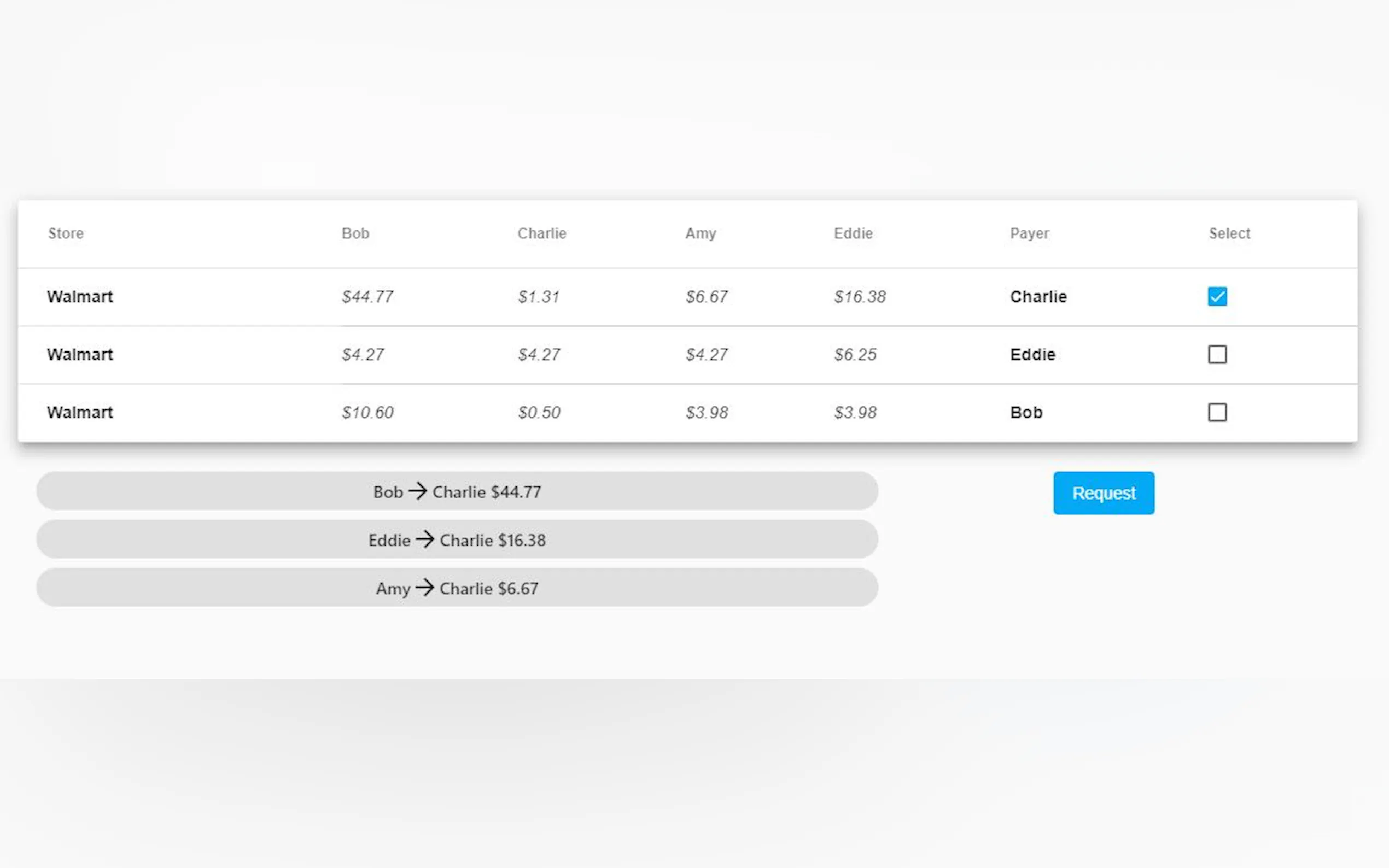This screenshot has height=868, width=1389.
Task: Click the arrow icon in Bob's payment chip
Action: [x=417, y=491]
